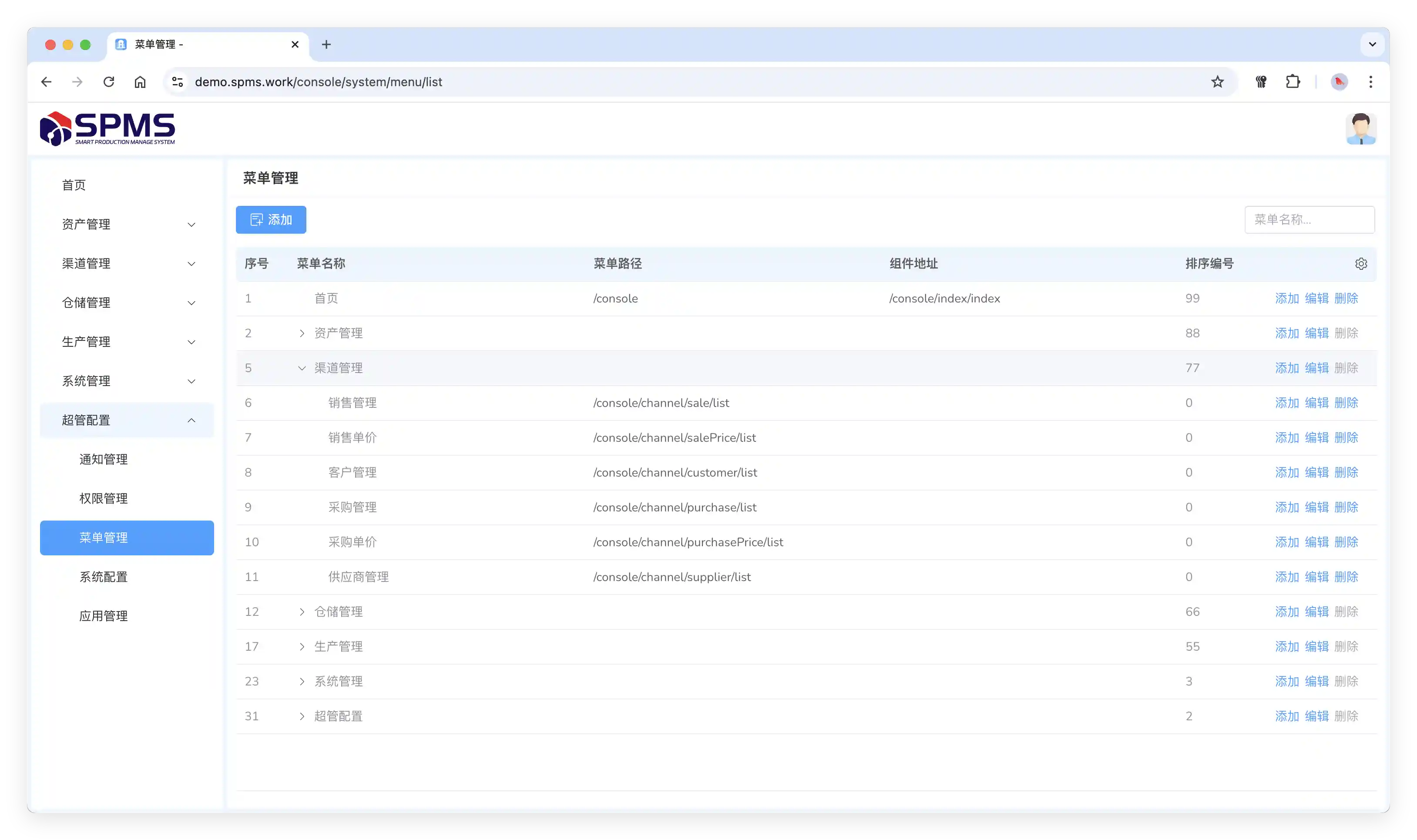Expand the 超管配置 row in table

pyautogui.click(x=302, y=716)
